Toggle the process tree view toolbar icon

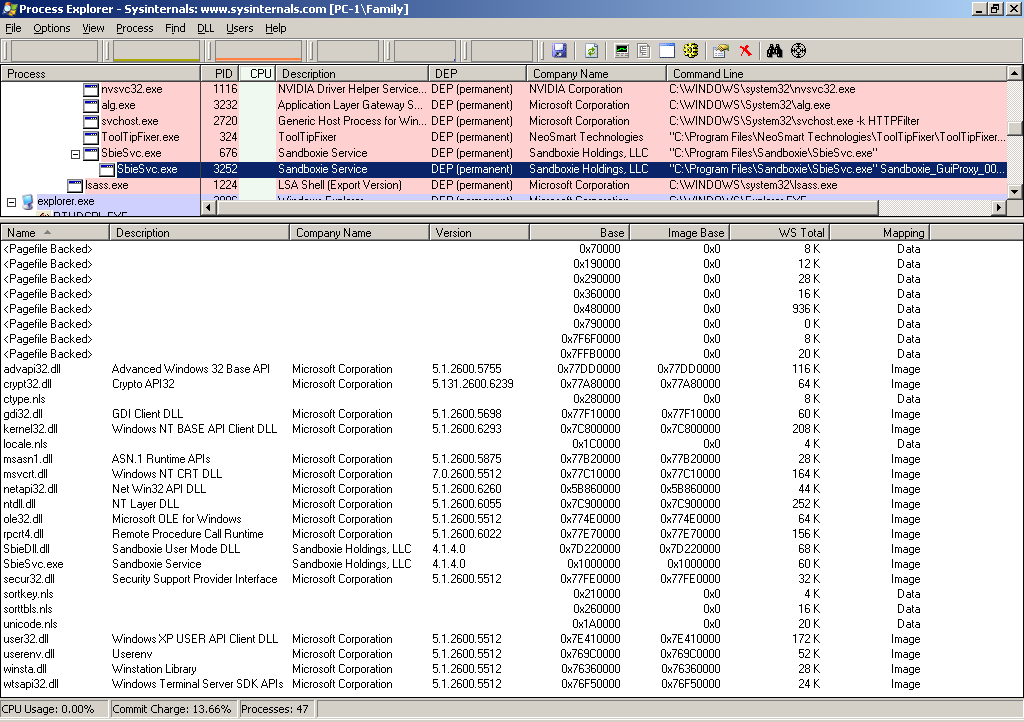click(x=644, y=51)
